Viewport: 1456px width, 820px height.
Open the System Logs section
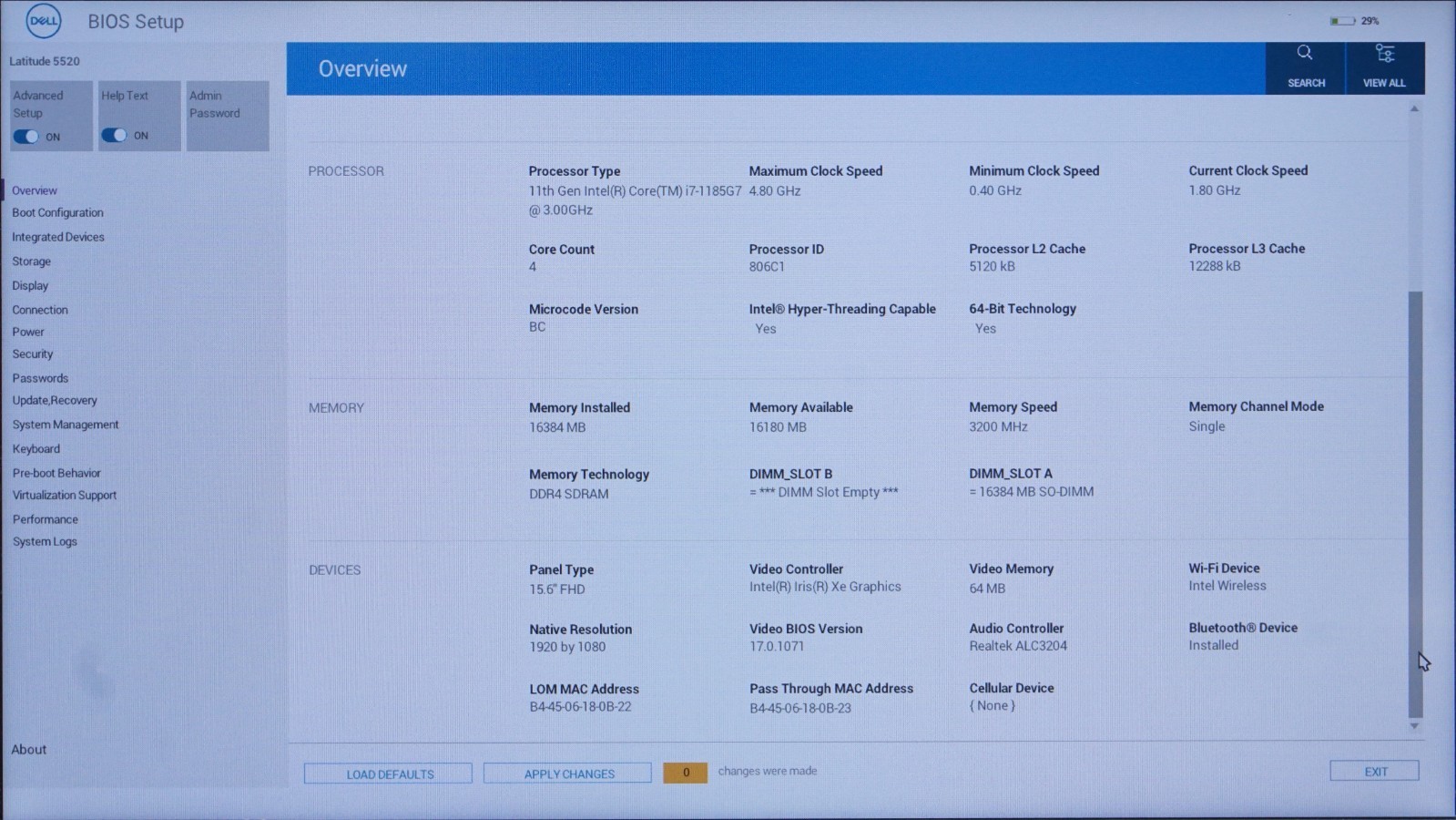point(45,541)
